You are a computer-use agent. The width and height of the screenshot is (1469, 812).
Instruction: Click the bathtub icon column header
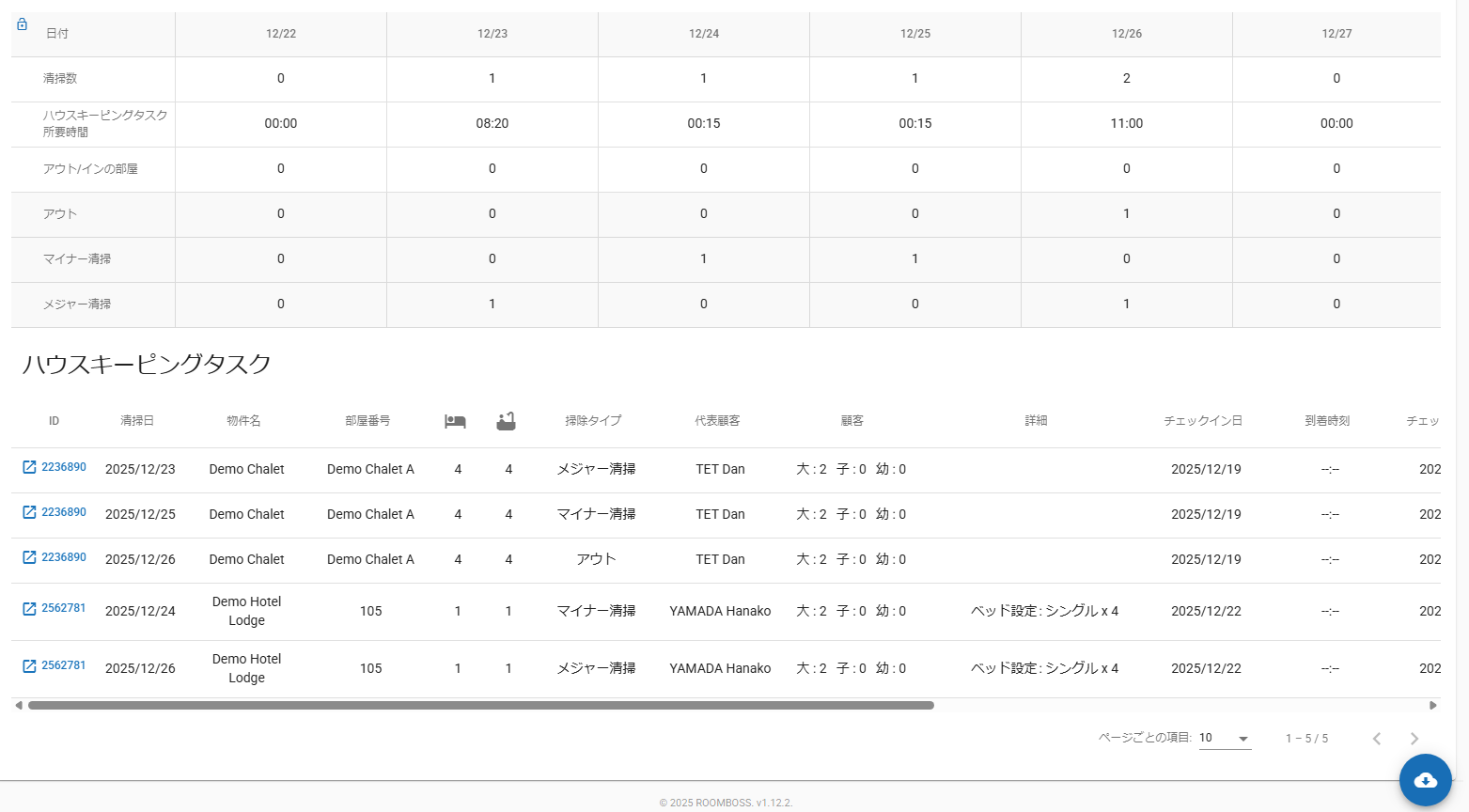pos(506,421)
